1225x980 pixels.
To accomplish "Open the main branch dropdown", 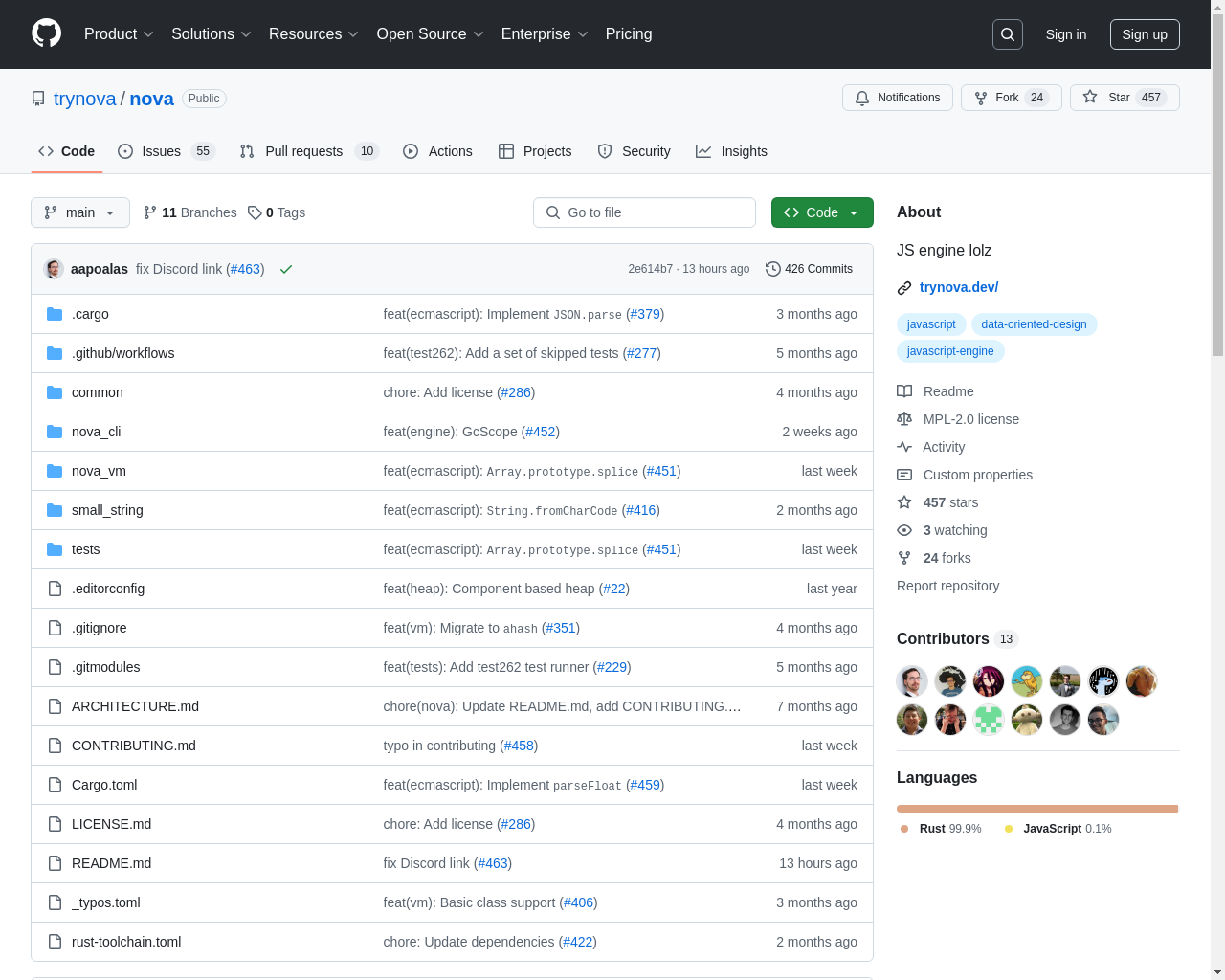I will coord(80,212).
